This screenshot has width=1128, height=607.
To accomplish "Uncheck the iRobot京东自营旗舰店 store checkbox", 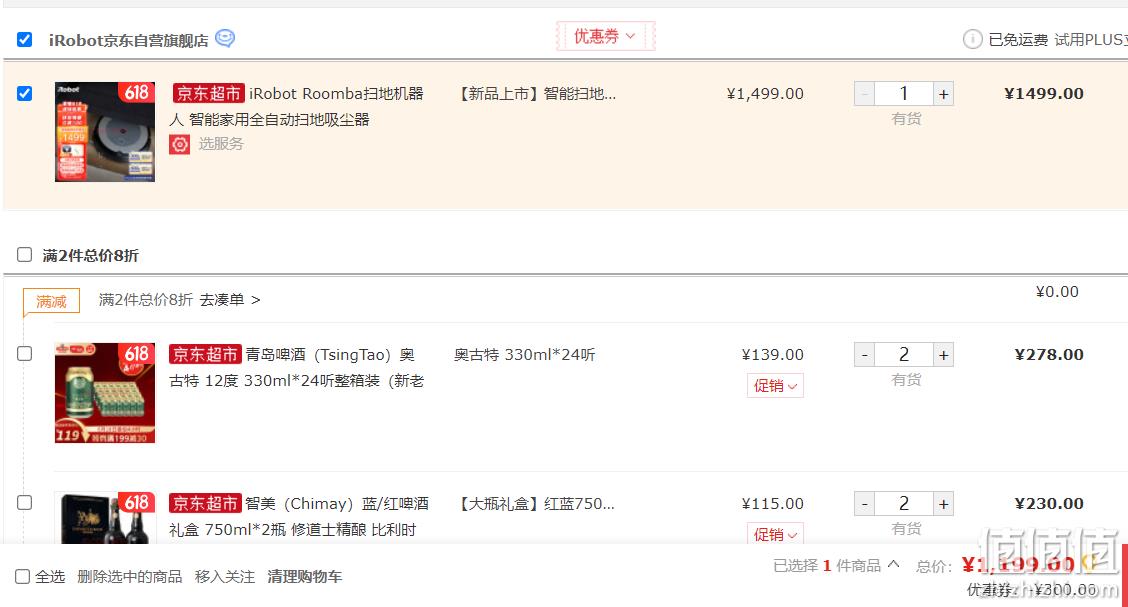I will [x=24, y=40].
